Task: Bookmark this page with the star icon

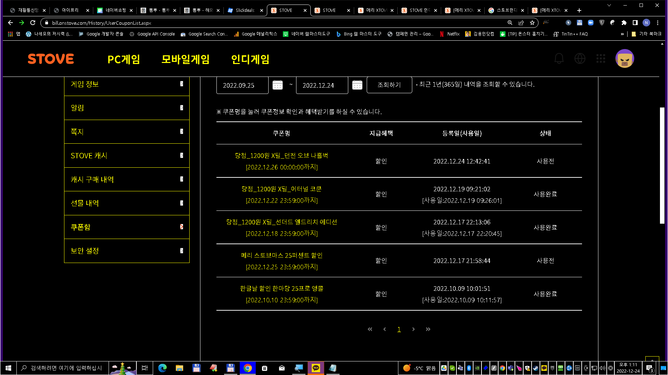Action: pos(532,23)
